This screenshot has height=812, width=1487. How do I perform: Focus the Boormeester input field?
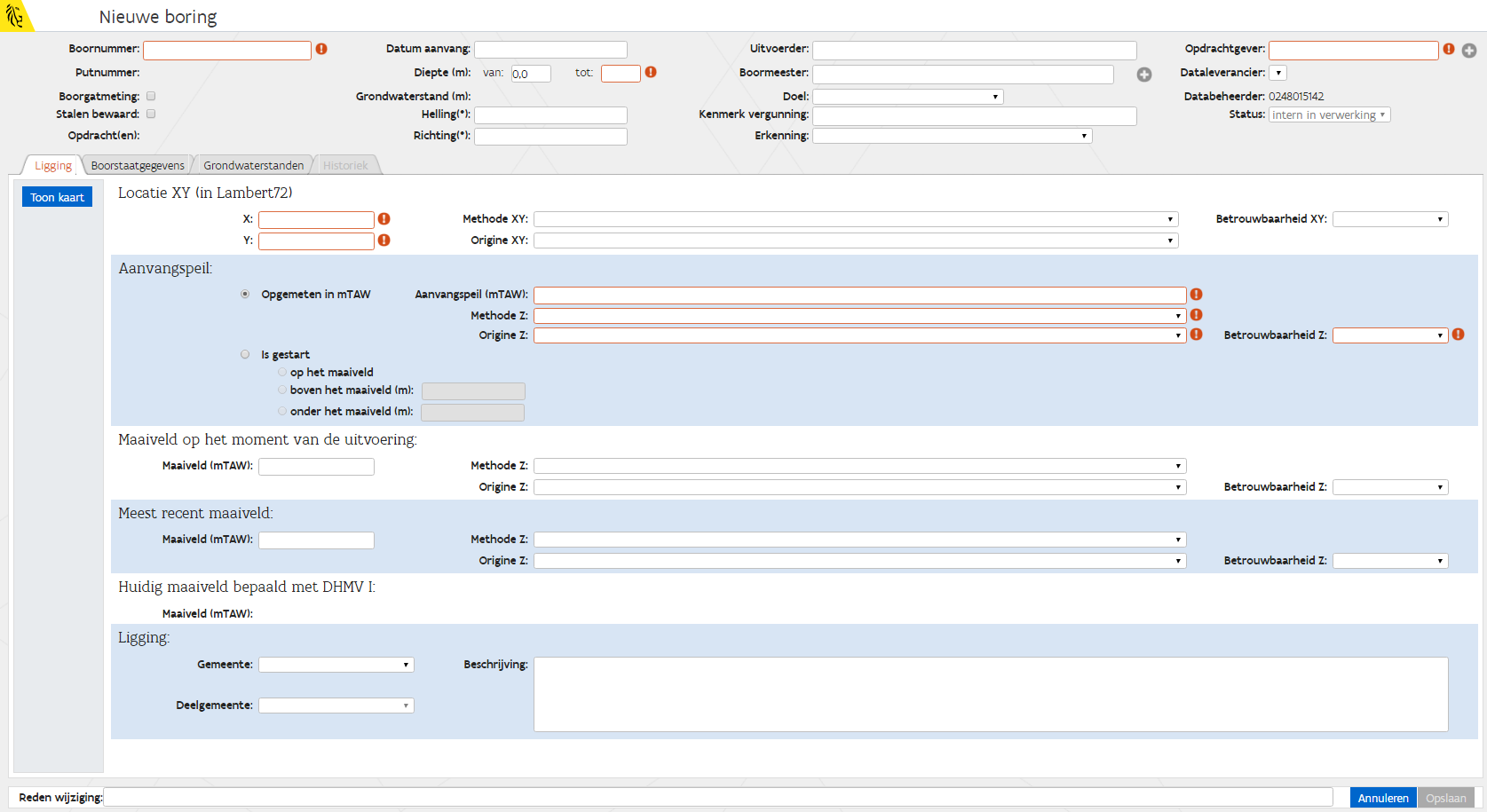coord(963,75)
